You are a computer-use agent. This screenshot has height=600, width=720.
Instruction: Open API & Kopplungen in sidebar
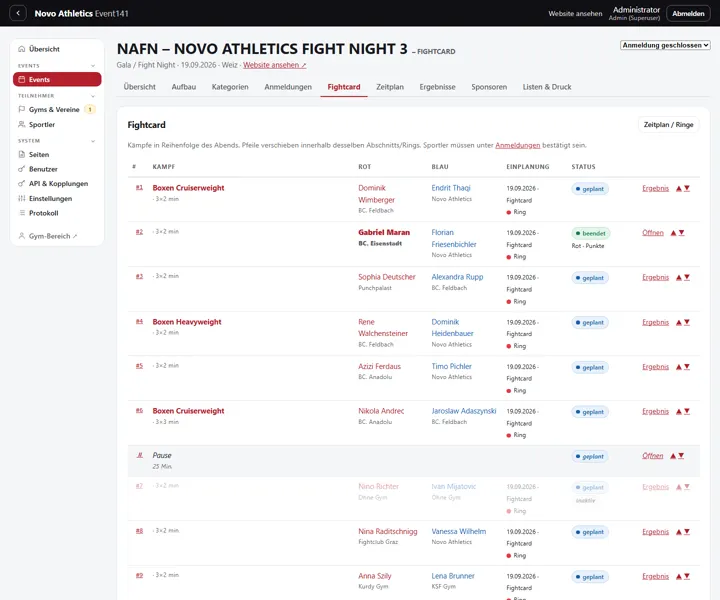click(57, 184)
